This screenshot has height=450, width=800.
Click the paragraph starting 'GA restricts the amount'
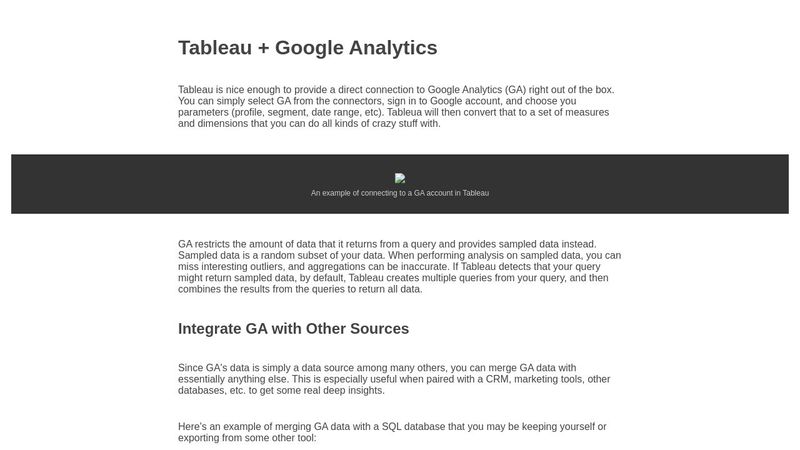click(399, 266)
